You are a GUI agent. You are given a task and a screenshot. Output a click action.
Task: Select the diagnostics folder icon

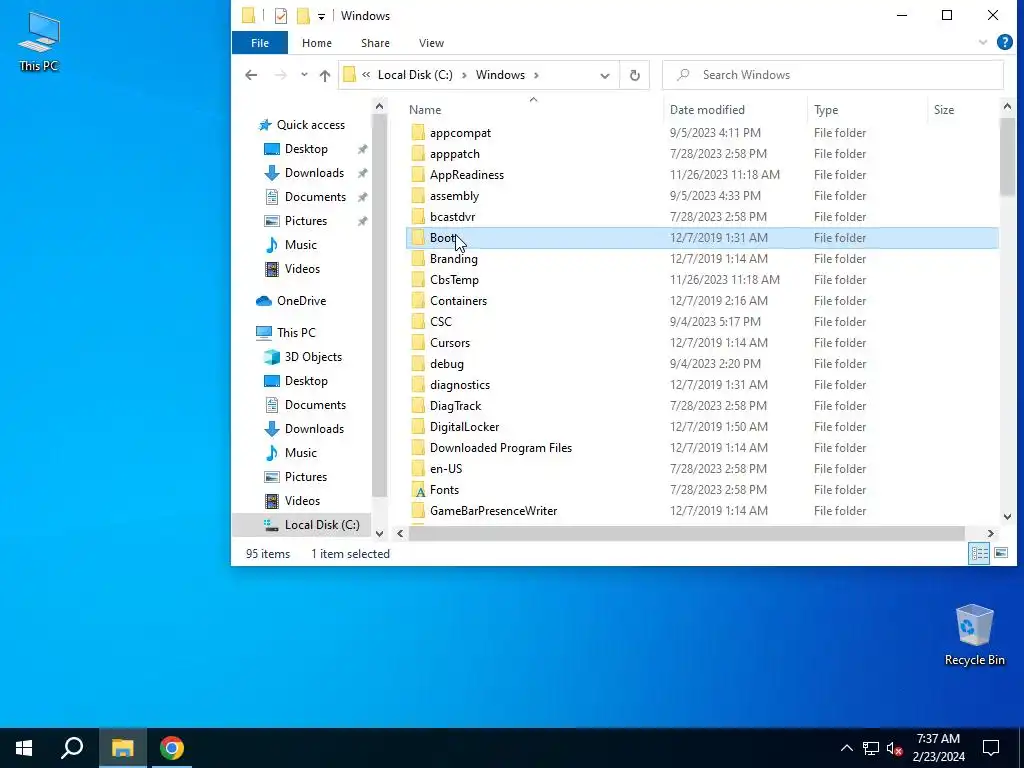419,385
